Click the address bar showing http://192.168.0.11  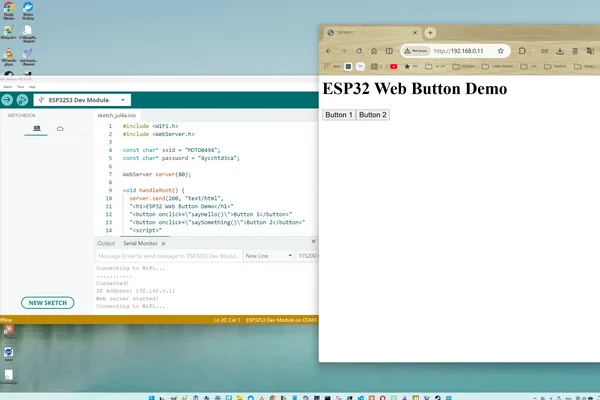(458, 51)
